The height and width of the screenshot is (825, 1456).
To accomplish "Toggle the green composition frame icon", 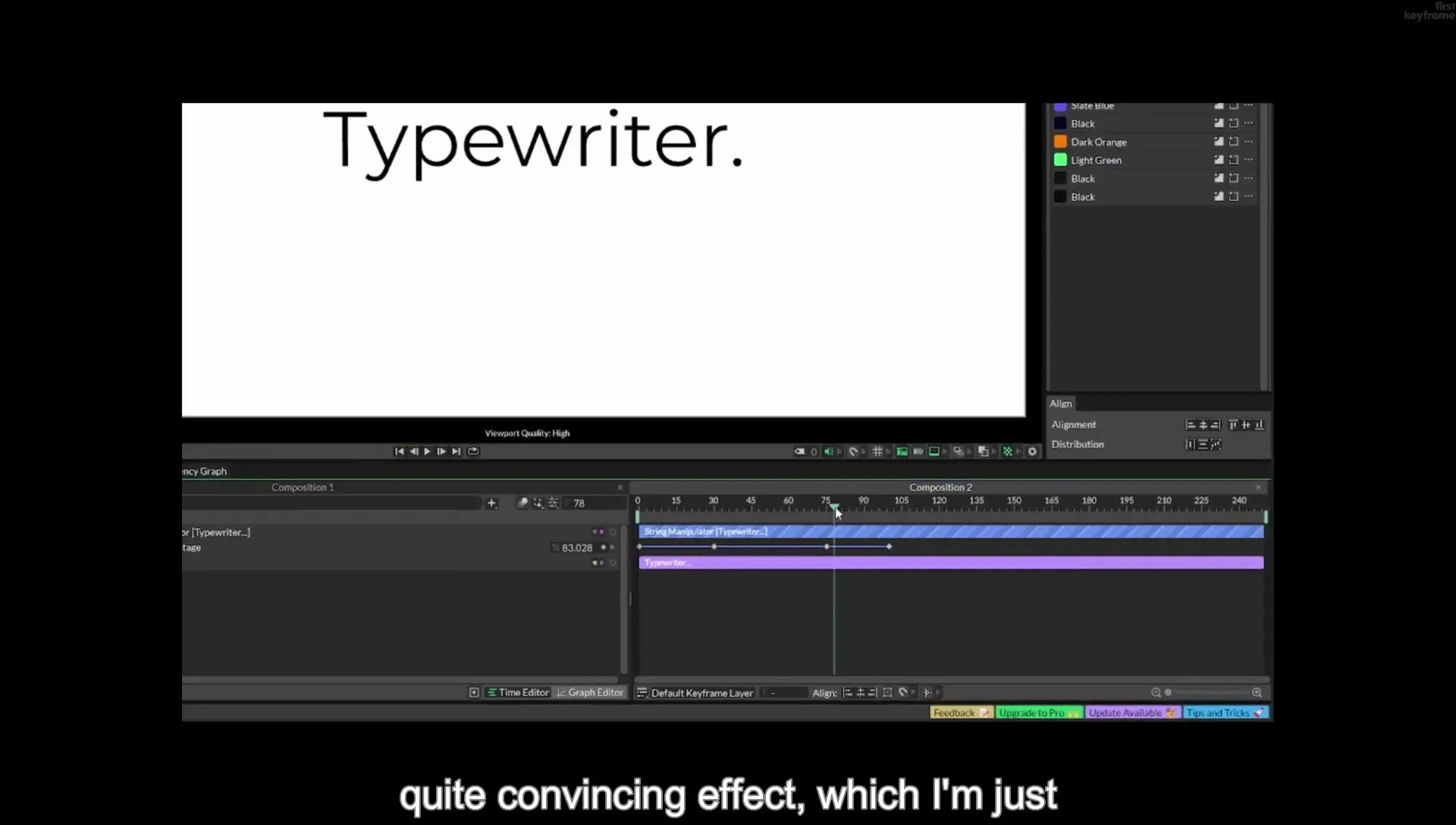I will (x=934, y=451).
